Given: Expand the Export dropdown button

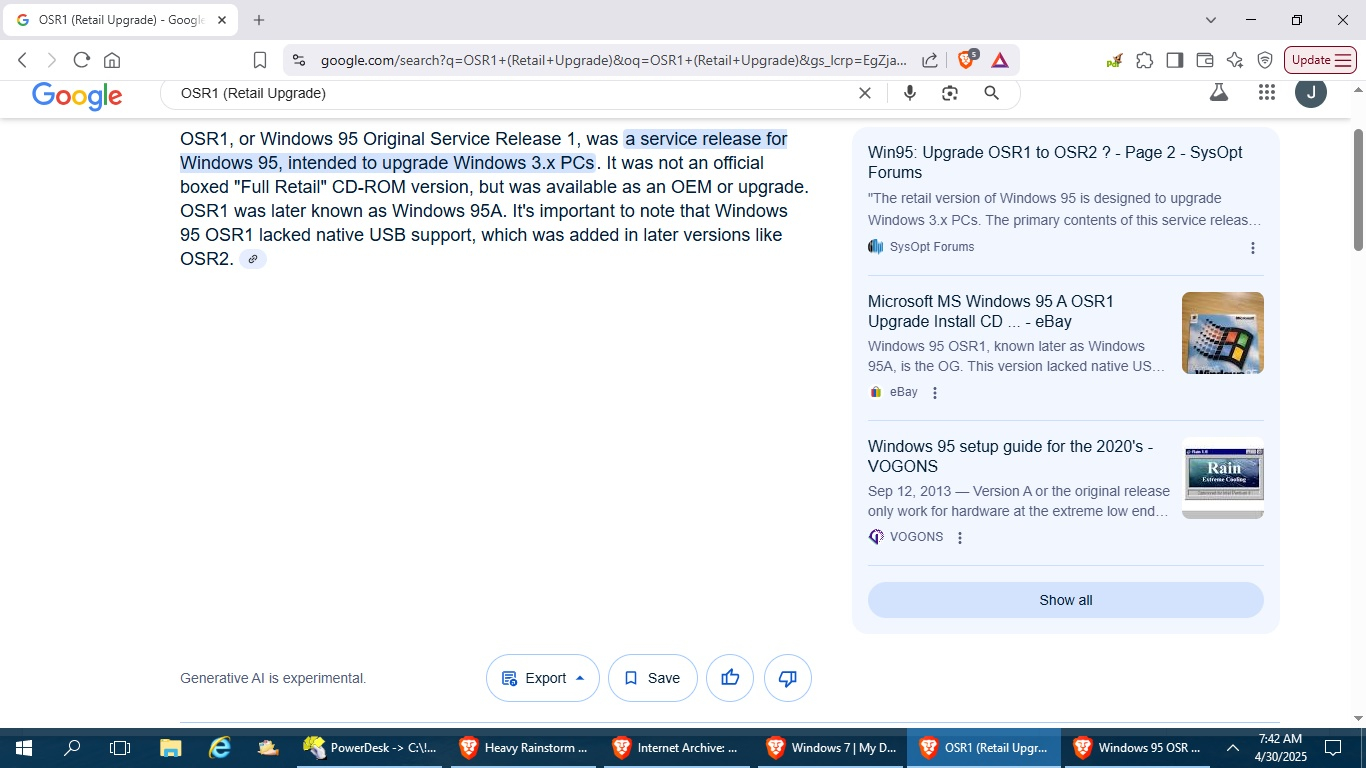Looking at the screenshot, I should pyautogui.click(x=543, y=678).
